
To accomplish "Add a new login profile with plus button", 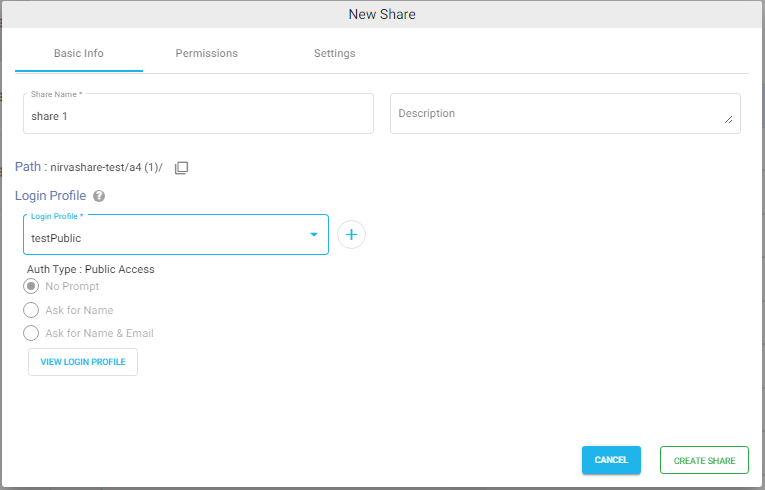I will tap(351, 235).
